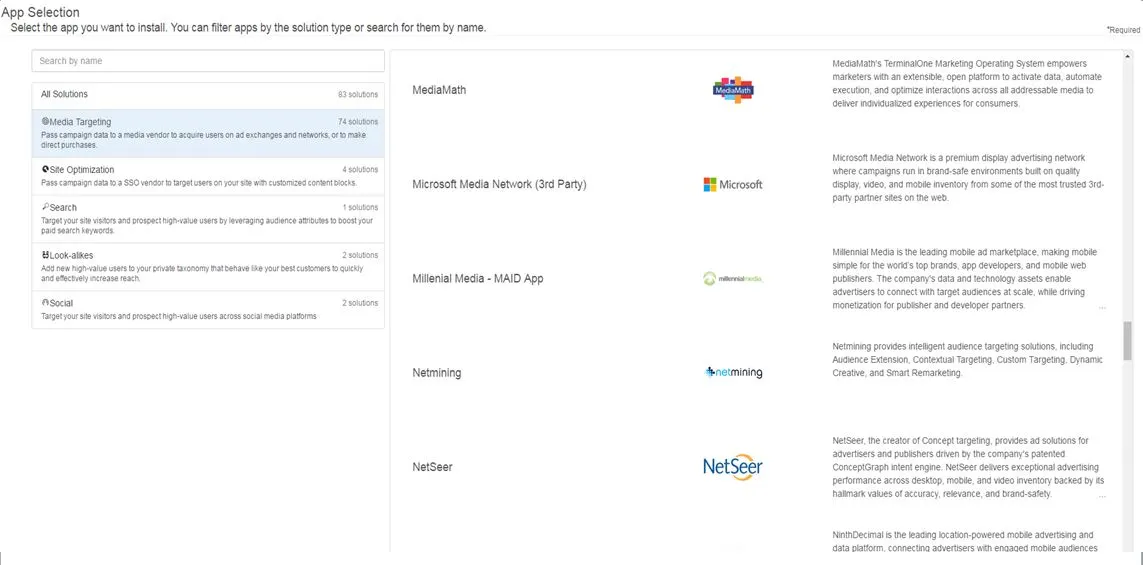Viewport: 1143px width, 565px height.
Task: Click the Media Targeting globe icon
Action: [45, 122]
